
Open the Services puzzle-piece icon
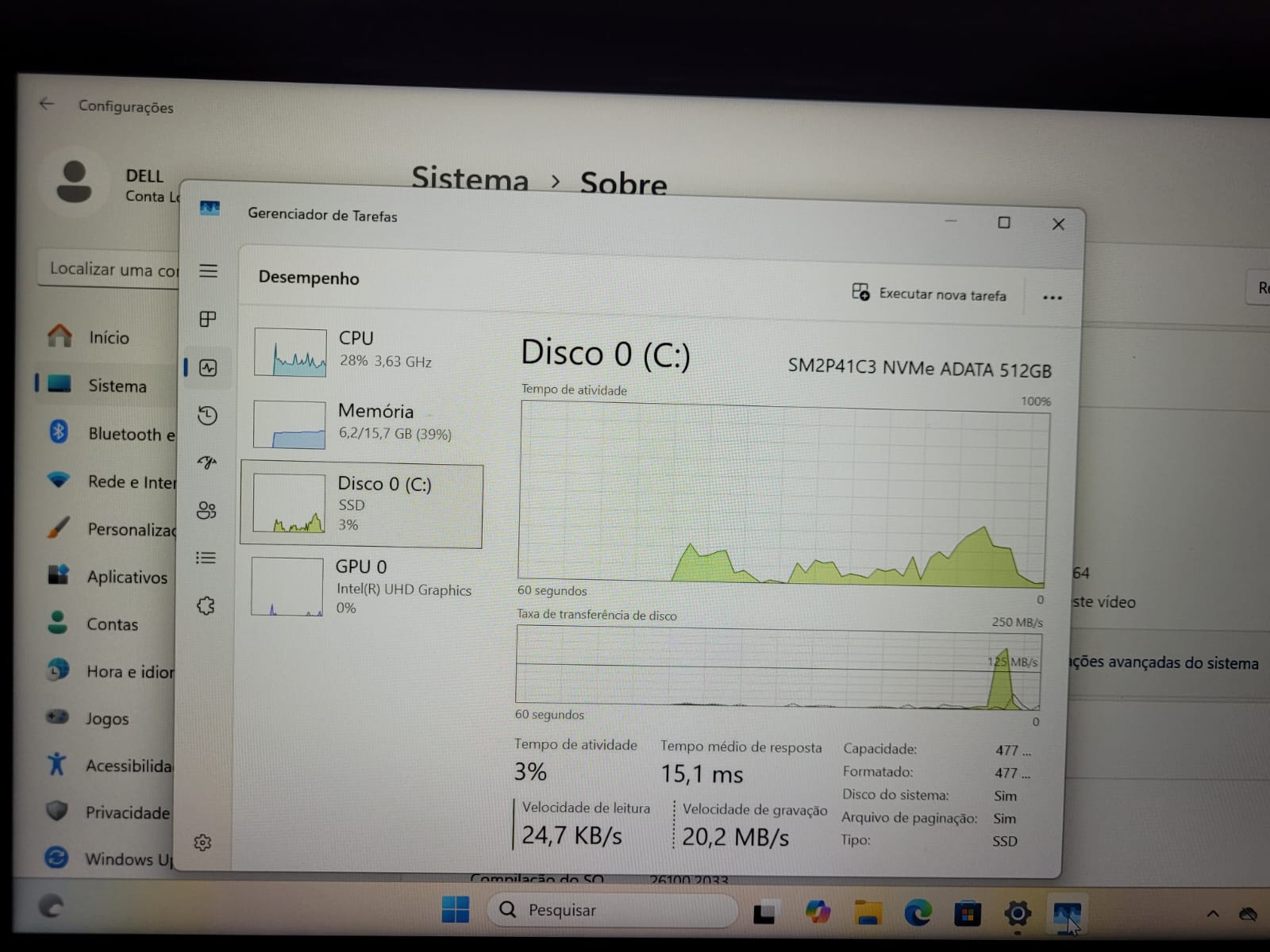point(206,606)
